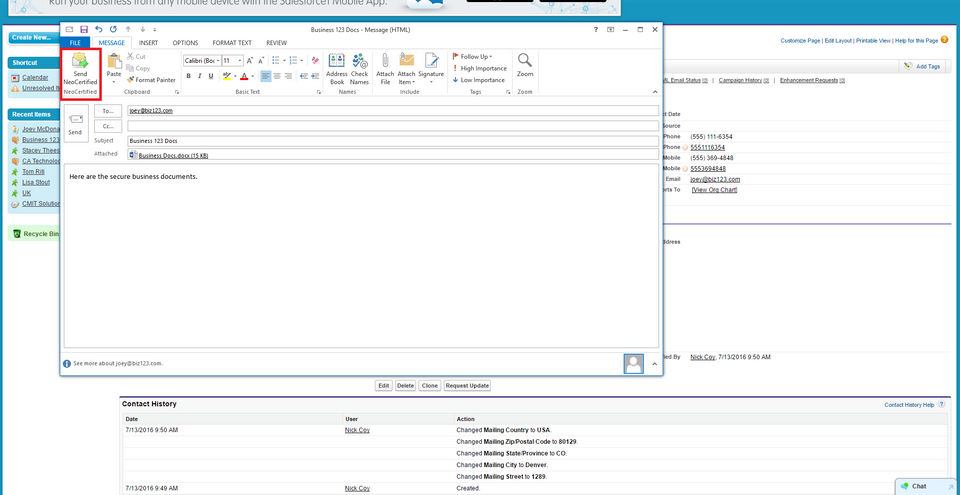Open the Zoom tool

[525, 66]
